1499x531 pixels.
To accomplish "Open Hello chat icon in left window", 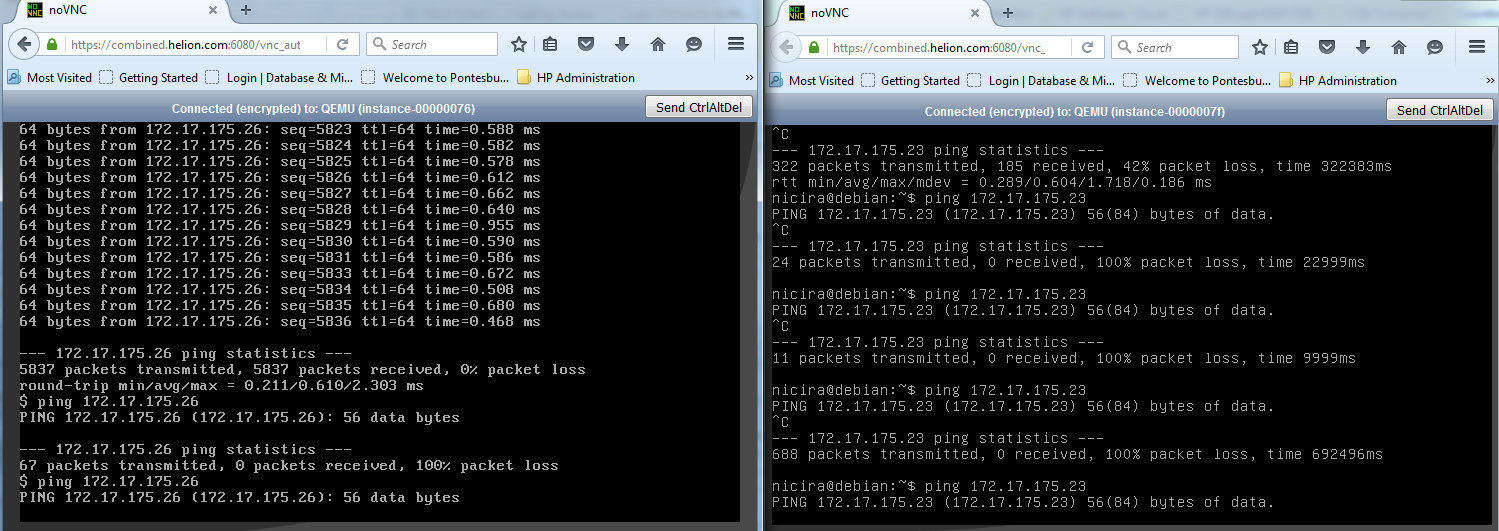I will click(x=693, y=44).
